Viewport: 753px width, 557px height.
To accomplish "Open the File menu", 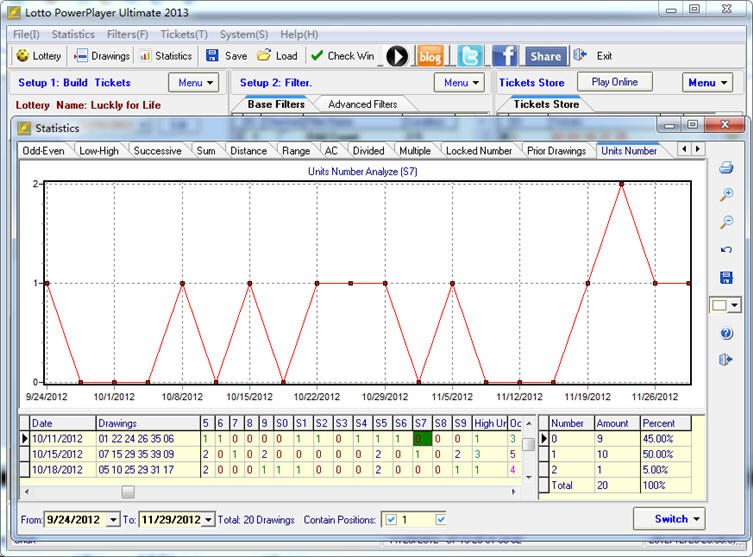I will [x=26, y=35].
